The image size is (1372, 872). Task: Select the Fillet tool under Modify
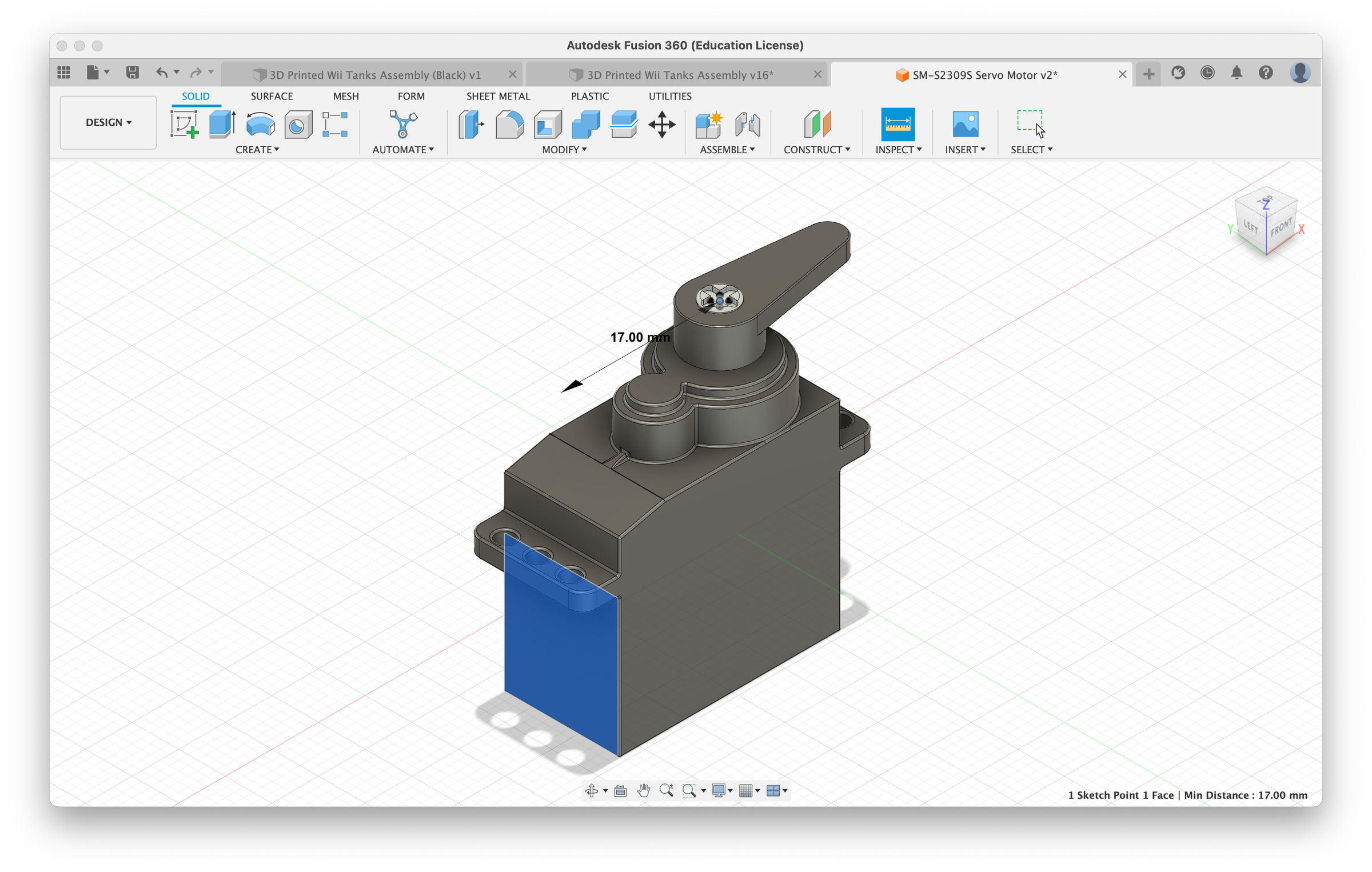[x=508, y=125]
